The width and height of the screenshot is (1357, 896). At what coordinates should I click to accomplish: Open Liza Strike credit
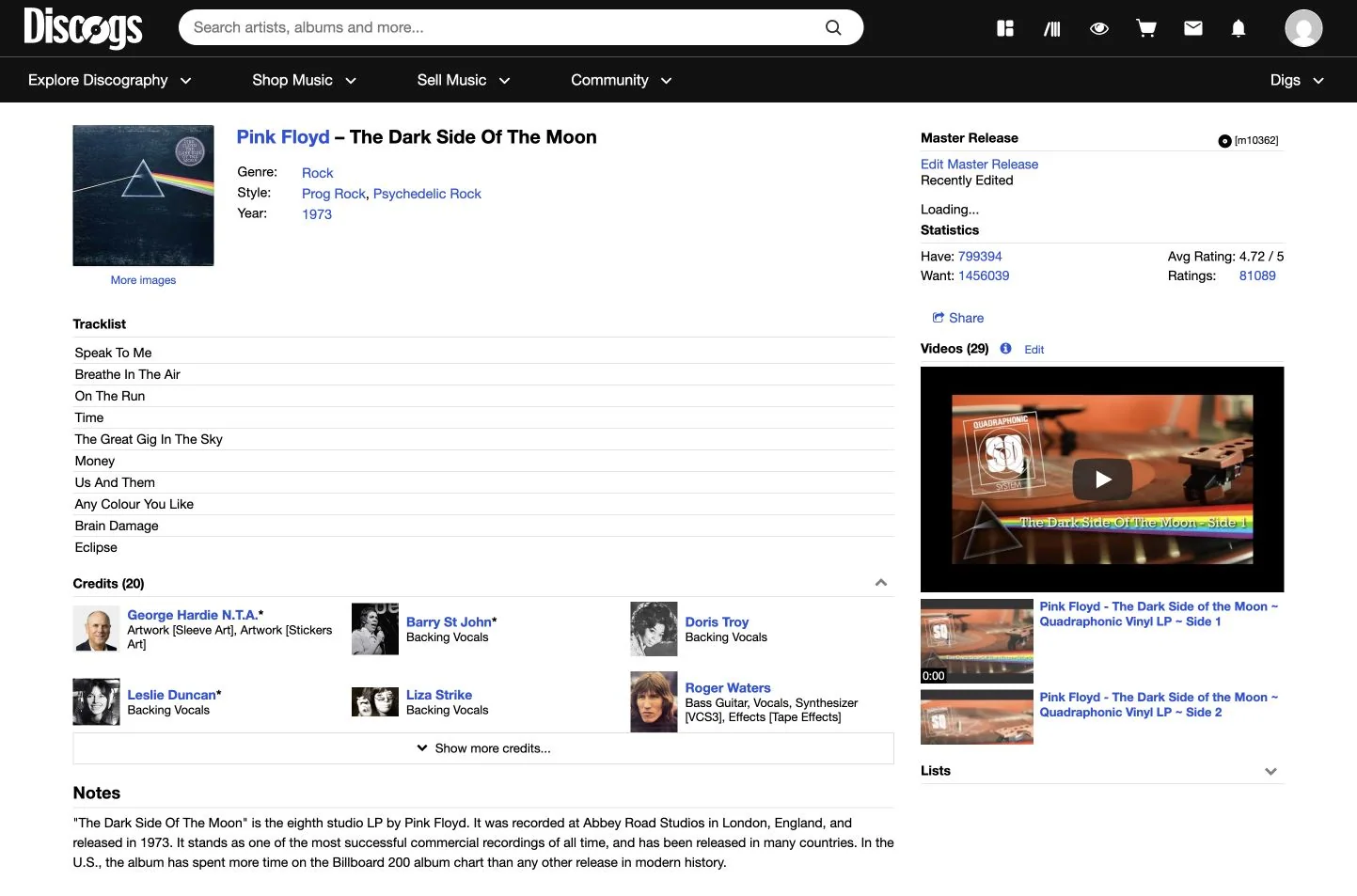coord(439,695)
